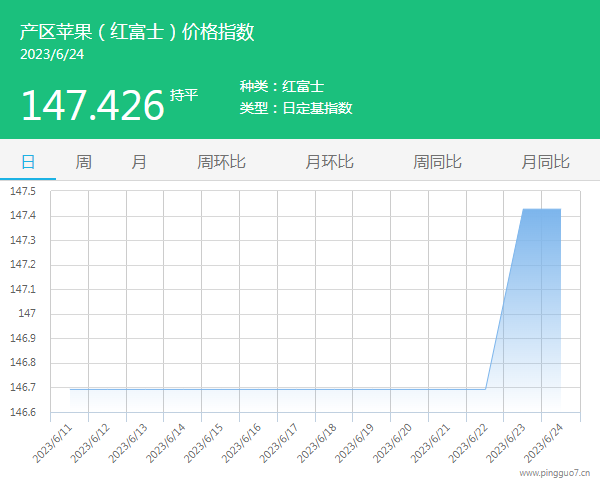Switch to the 周 (weekly) tab
This screenshot has width=600, height=485.
(84, 161)
